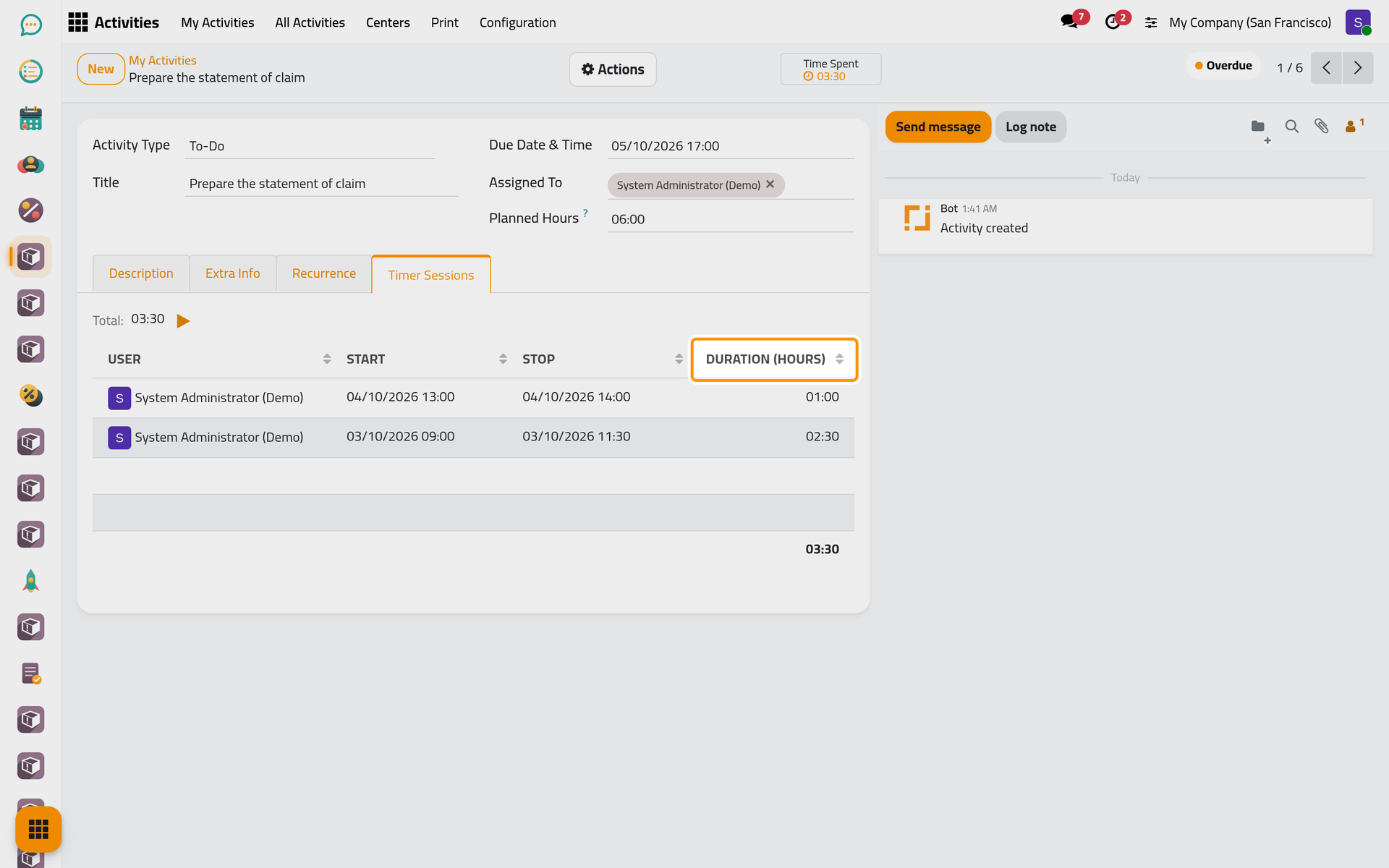Open activities clock icon with 2 badge
Viewport: 1389px width, 868px height.
(1113, 22)
